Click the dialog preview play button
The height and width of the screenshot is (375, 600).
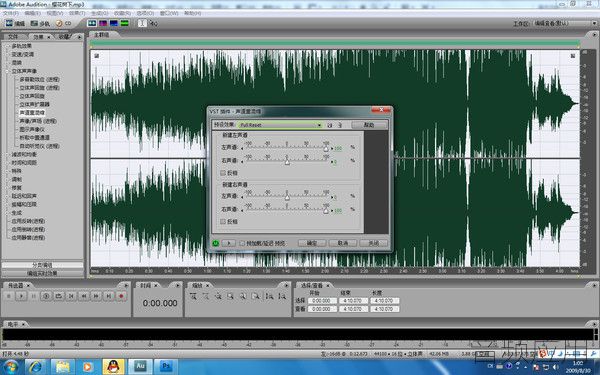229,243
